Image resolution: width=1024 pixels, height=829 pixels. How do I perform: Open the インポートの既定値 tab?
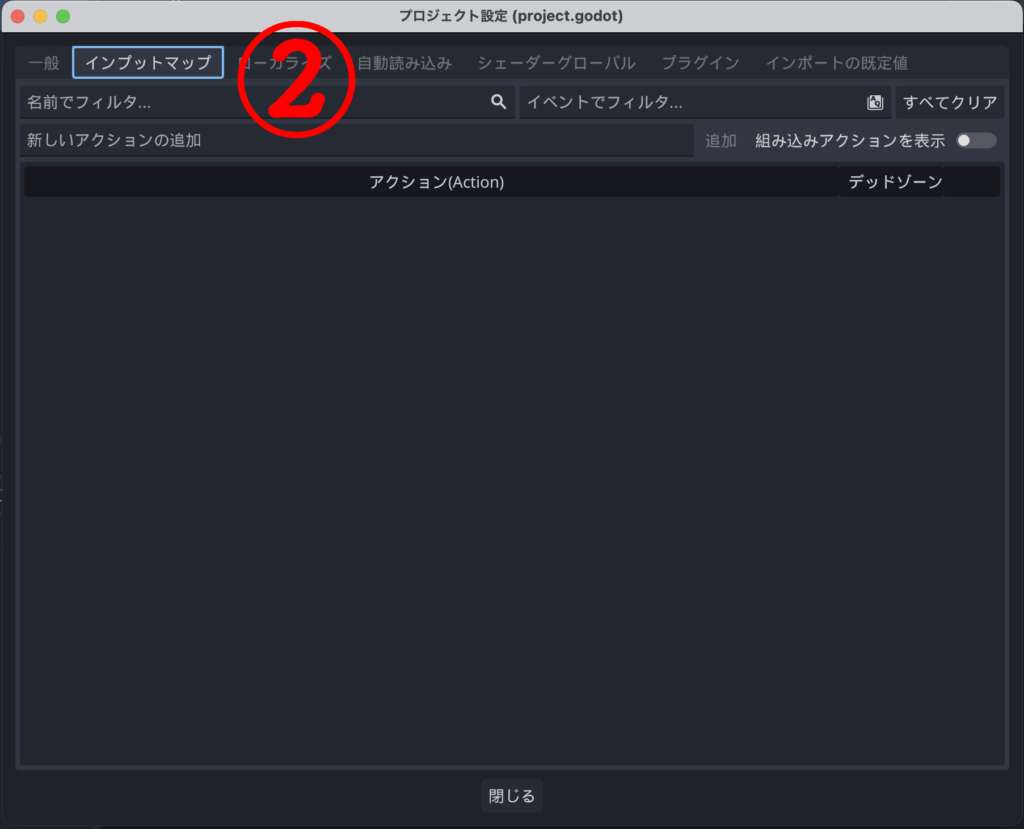coord(836,63)
